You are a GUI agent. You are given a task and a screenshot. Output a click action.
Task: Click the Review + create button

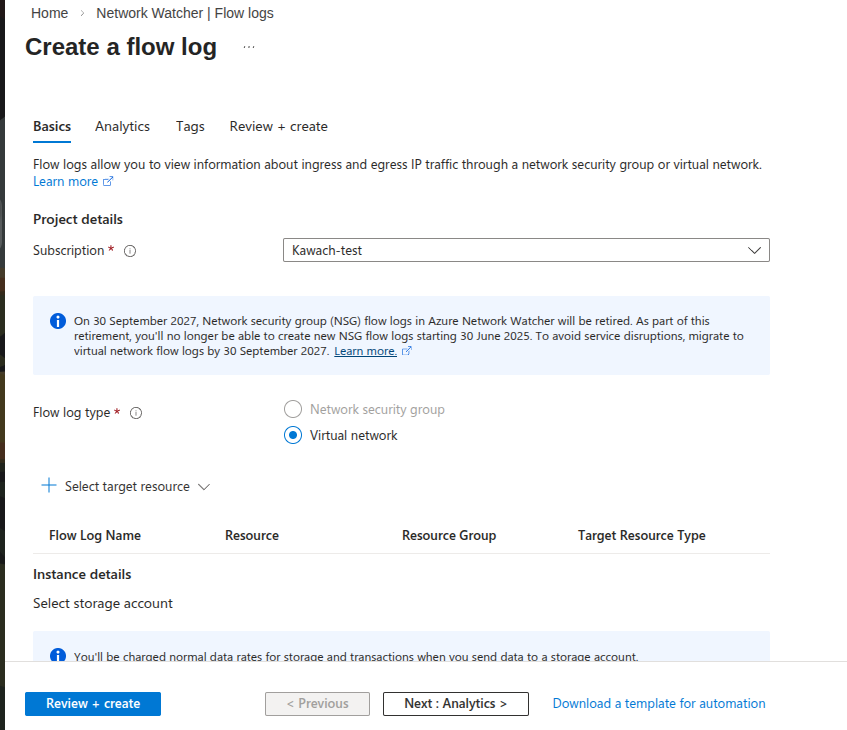point(92,703)
